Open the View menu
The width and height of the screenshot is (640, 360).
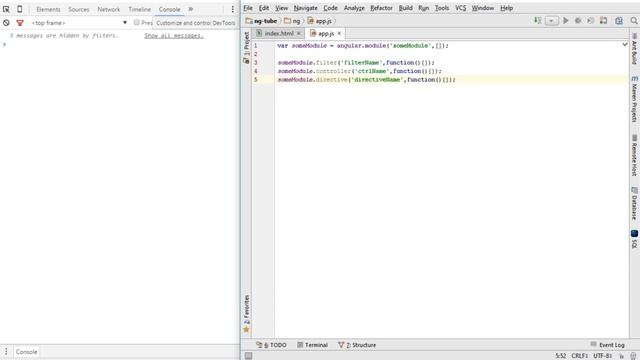281,8
